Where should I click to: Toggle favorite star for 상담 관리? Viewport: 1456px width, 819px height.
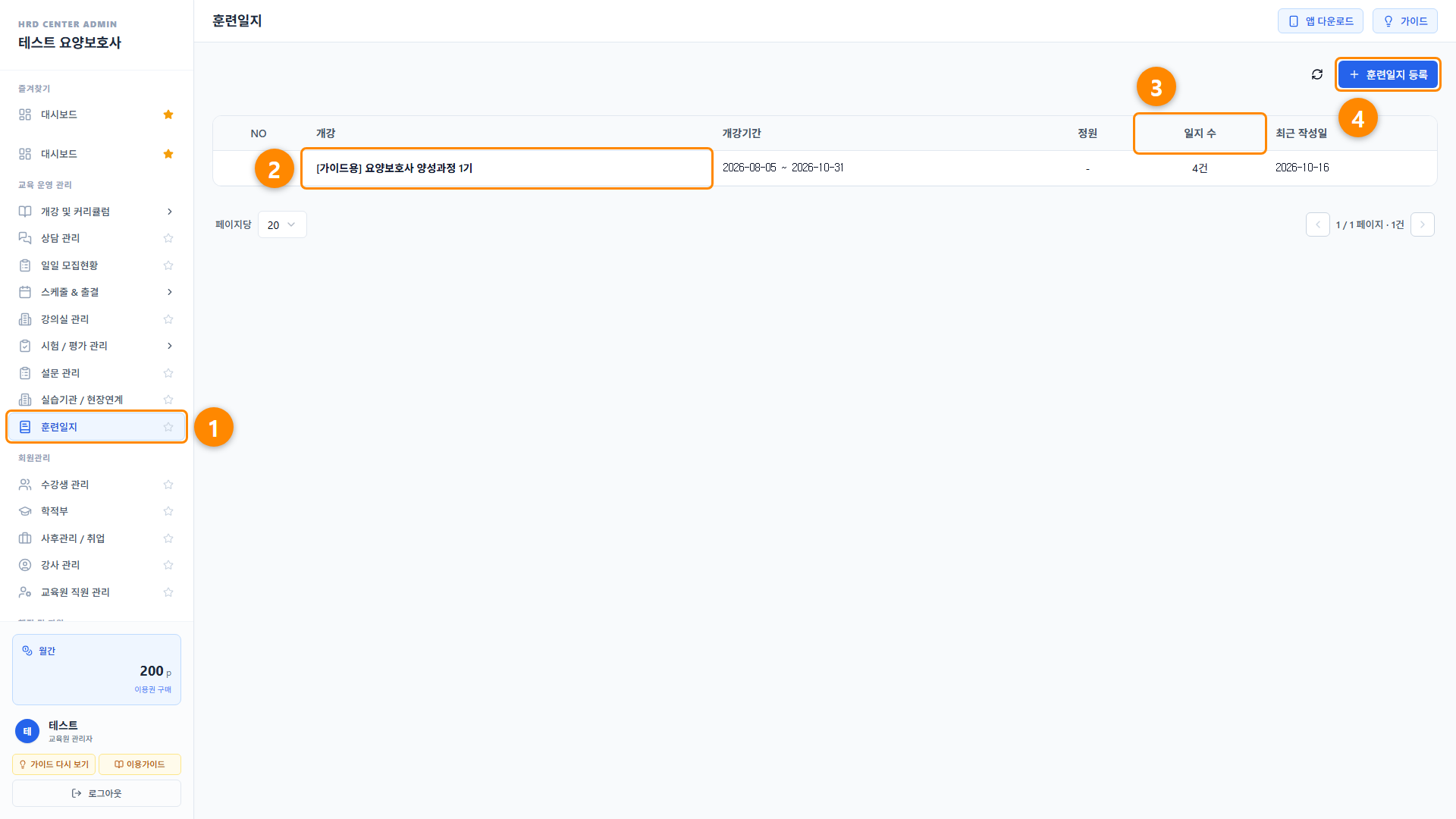(x=168, y=238)
